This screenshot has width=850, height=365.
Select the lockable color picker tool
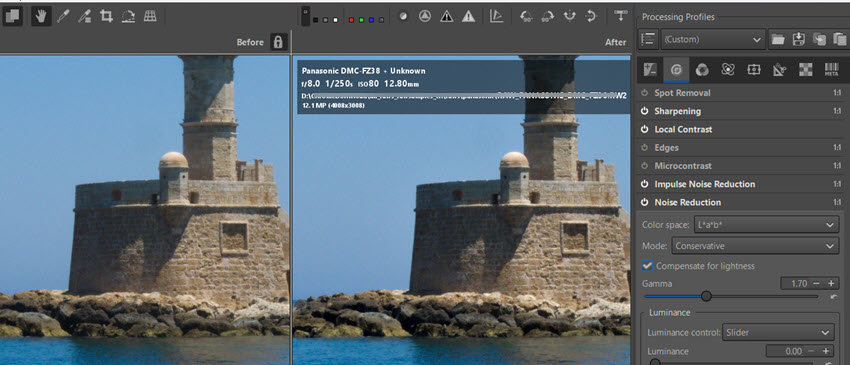[84, 16]
